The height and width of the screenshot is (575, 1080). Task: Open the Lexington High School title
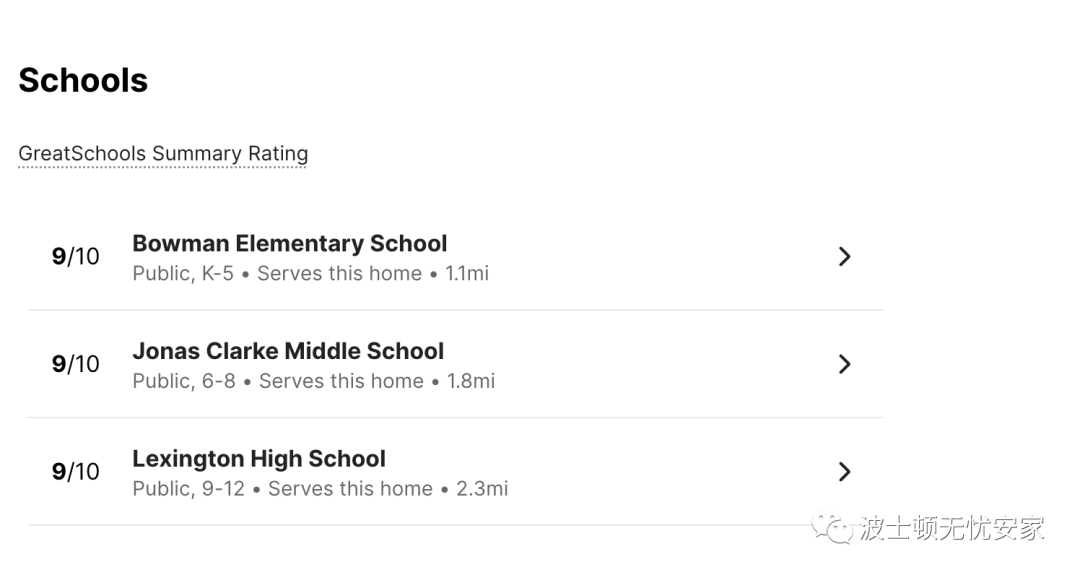point(259,459)
